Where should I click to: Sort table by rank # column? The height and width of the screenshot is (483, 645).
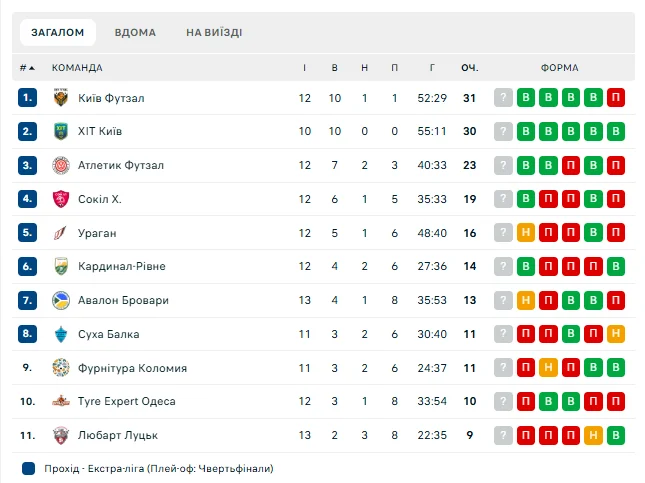[26, 68]
